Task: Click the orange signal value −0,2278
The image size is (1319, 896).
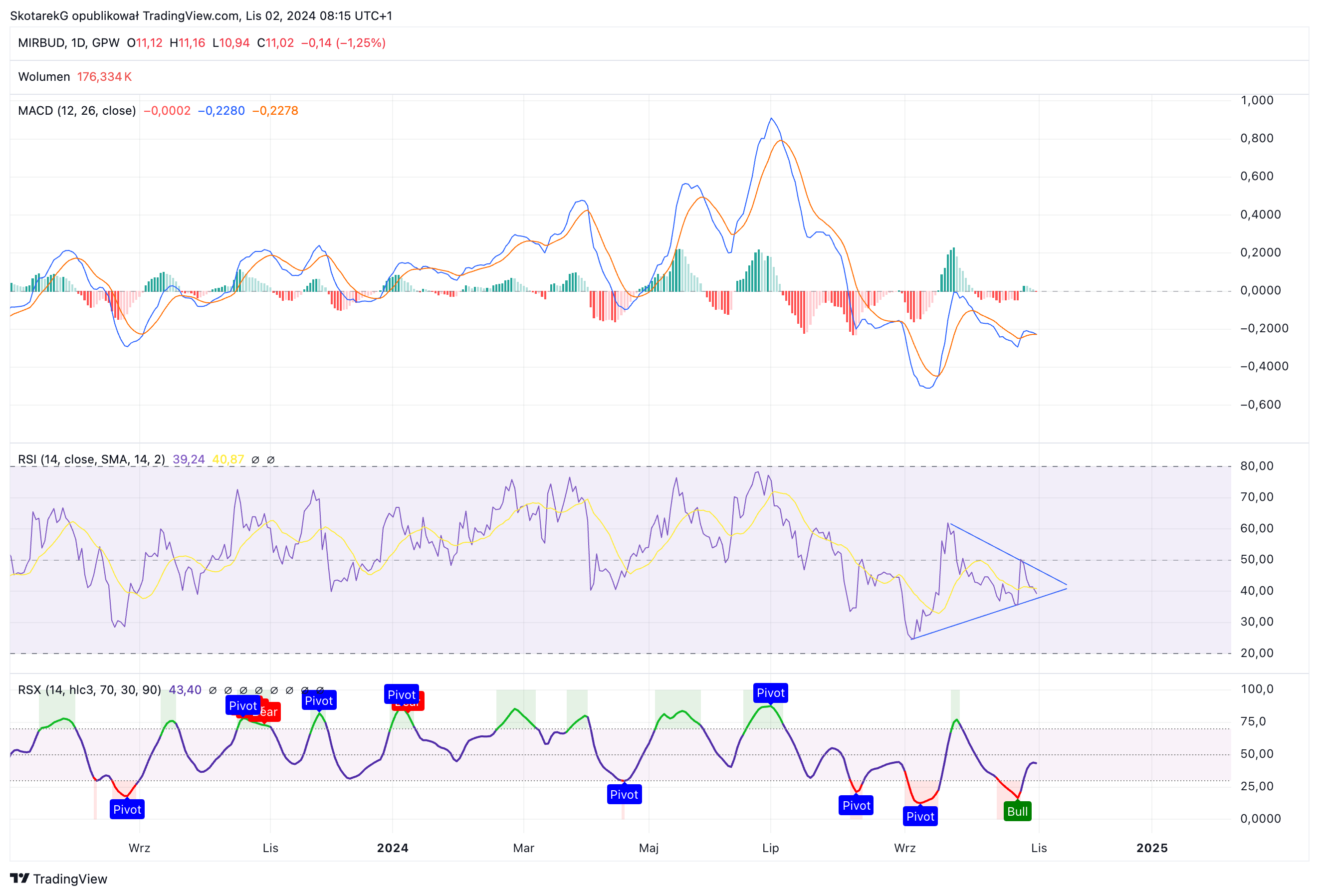Action: click(275, 111)
